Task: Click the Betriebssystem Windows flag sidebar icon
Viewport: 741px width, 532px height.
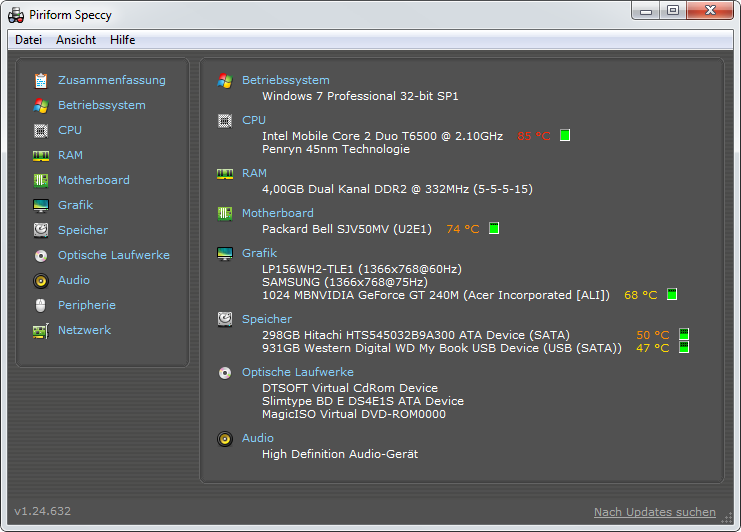Action: click(41, 105)
